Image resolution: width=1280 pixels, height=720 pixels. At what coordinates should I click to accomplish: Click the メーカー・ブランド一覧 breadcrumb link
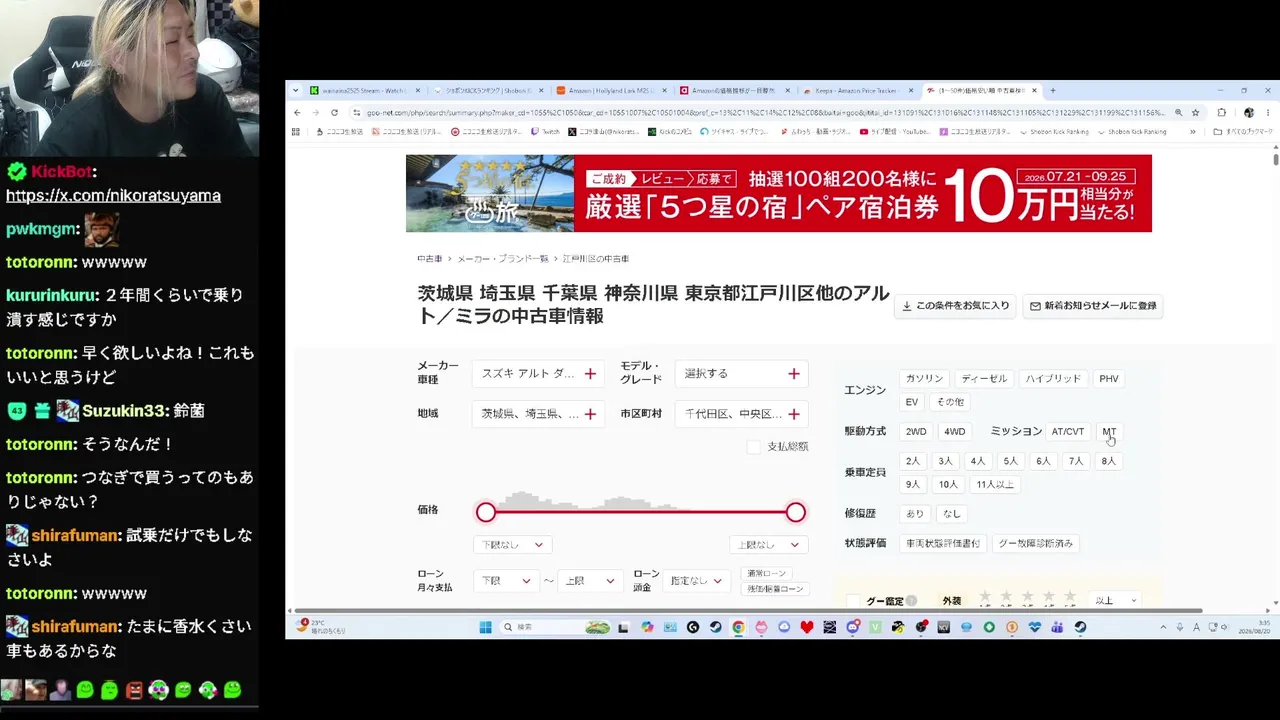point(503,259)
